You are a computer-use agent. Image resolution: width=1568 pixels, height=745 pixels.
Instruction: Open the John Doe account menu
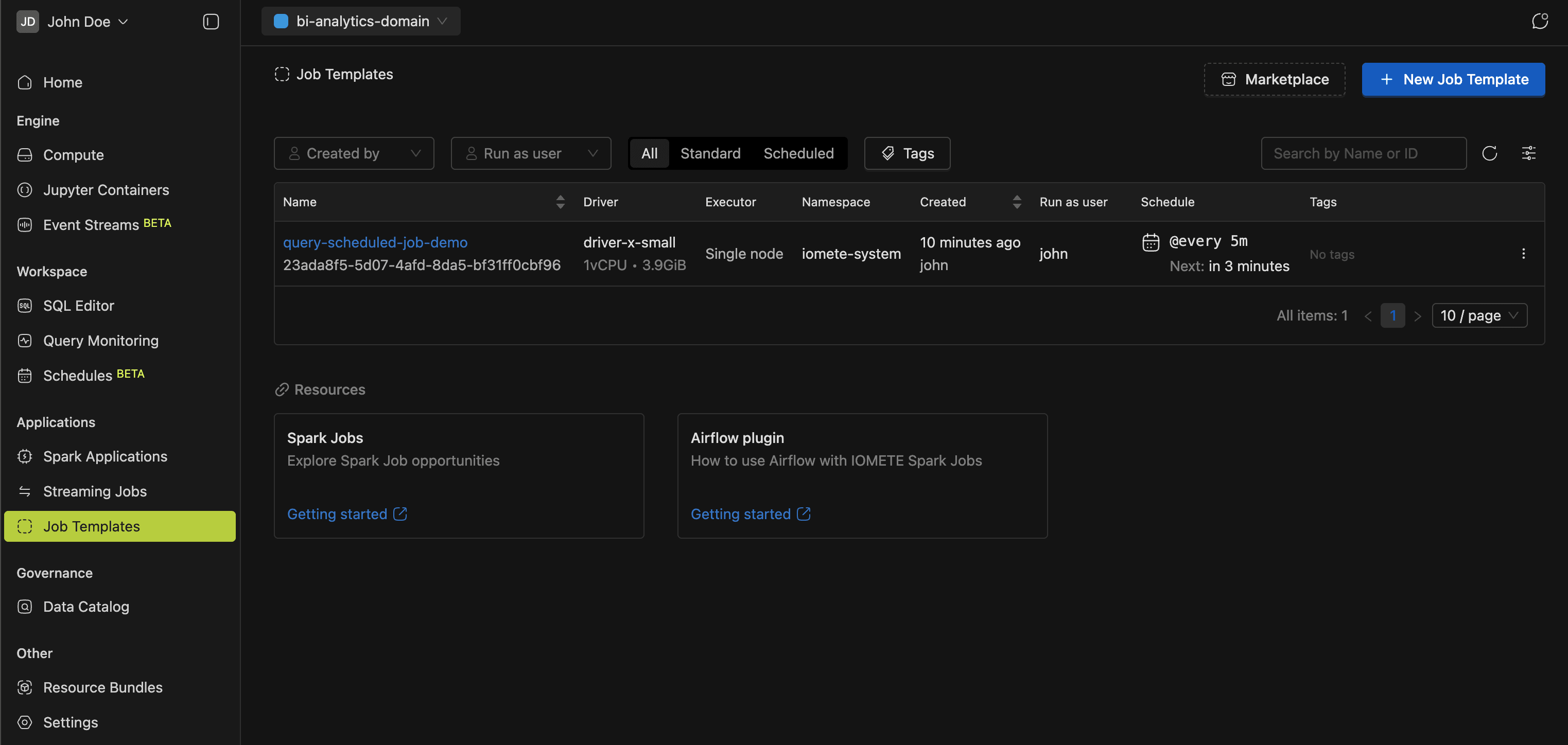point(72,21)
